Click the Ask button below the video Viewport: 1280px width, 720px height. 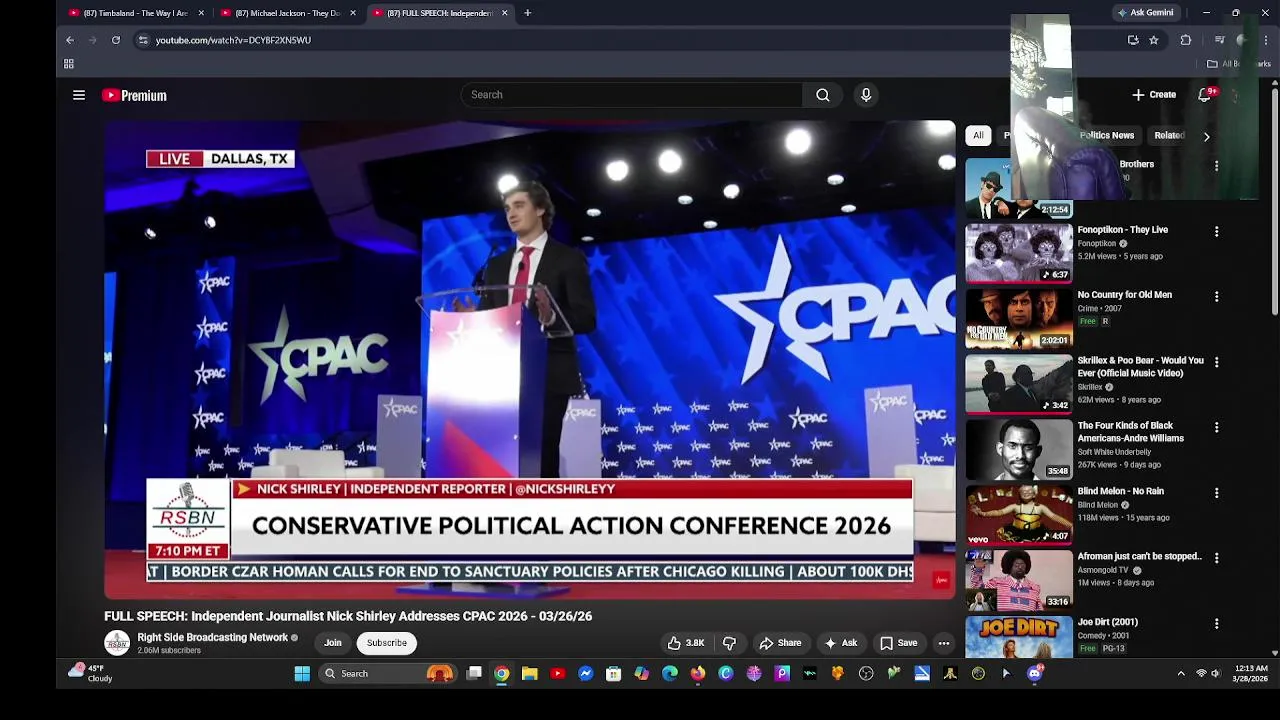tap(840, 643)
